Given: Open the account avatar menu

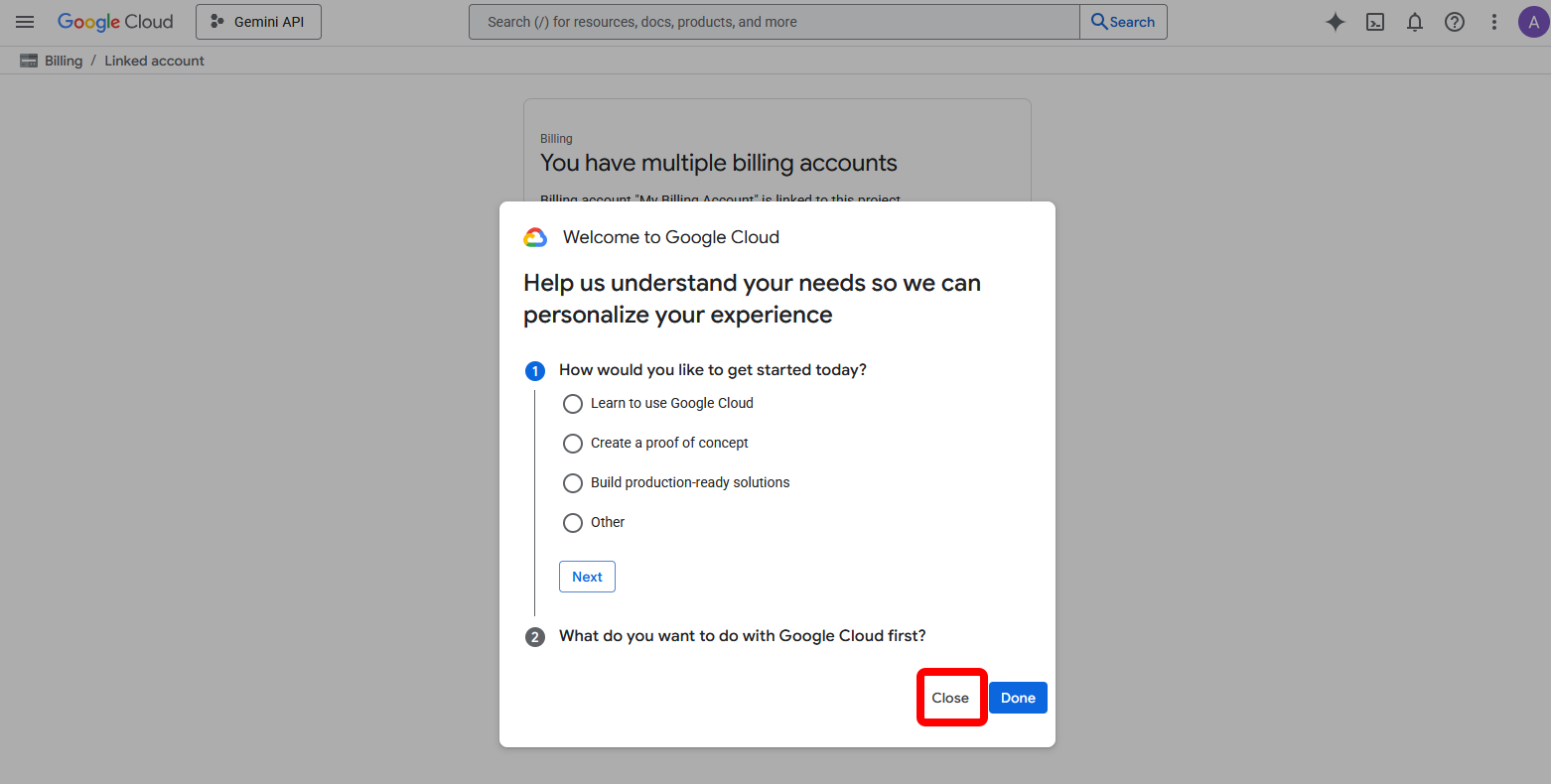Looking at the screenshot, I should pyautogui.click(x=1534, y=22).
